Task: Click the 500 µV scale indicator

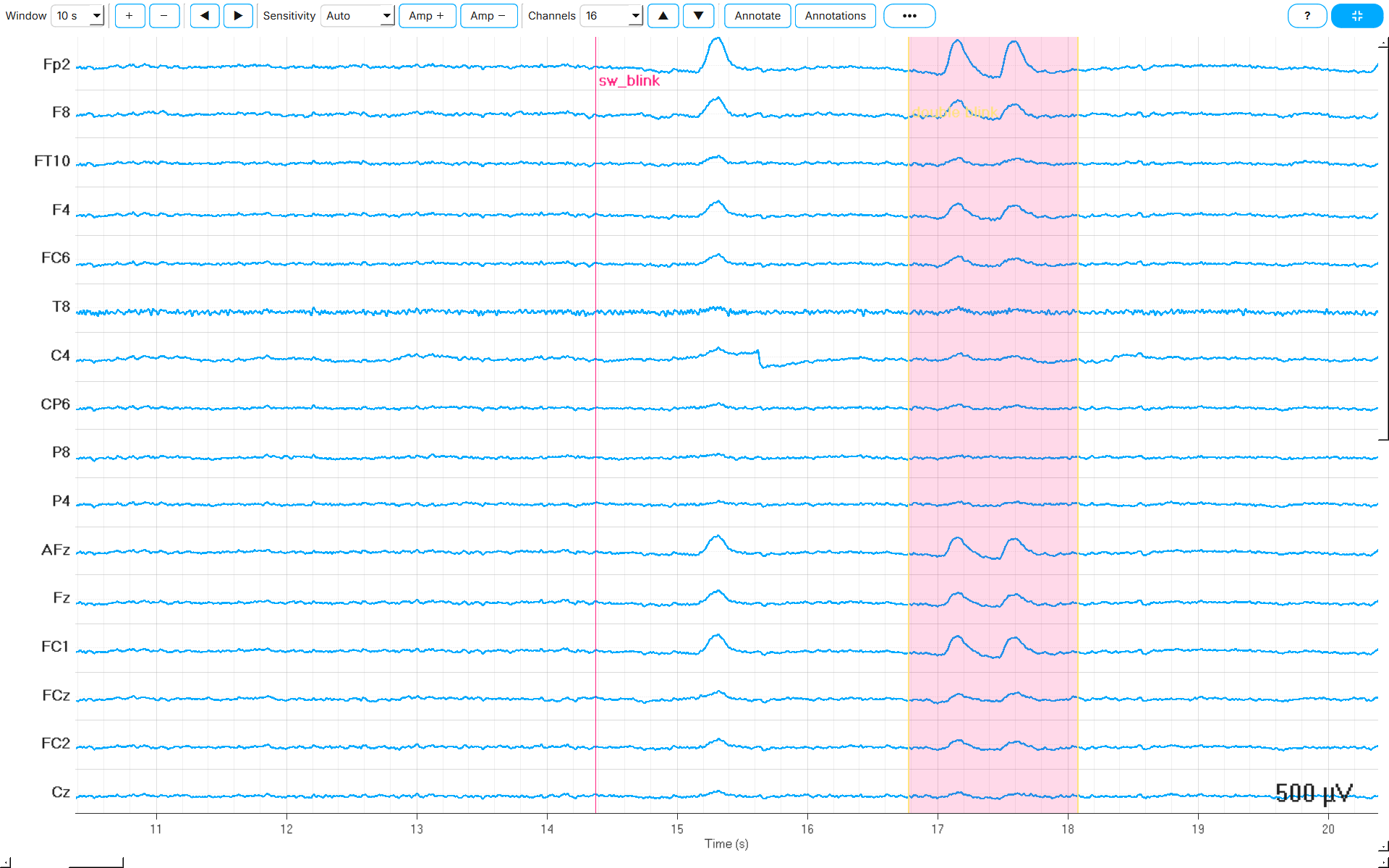Action: coord(1313,793)
